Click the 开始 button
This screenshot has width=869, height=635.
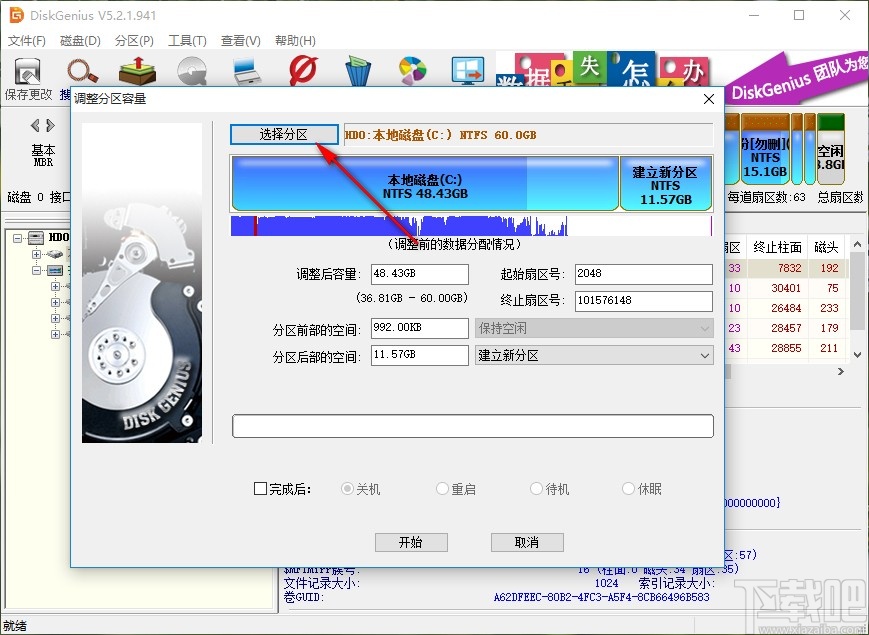tap(411, 542)
